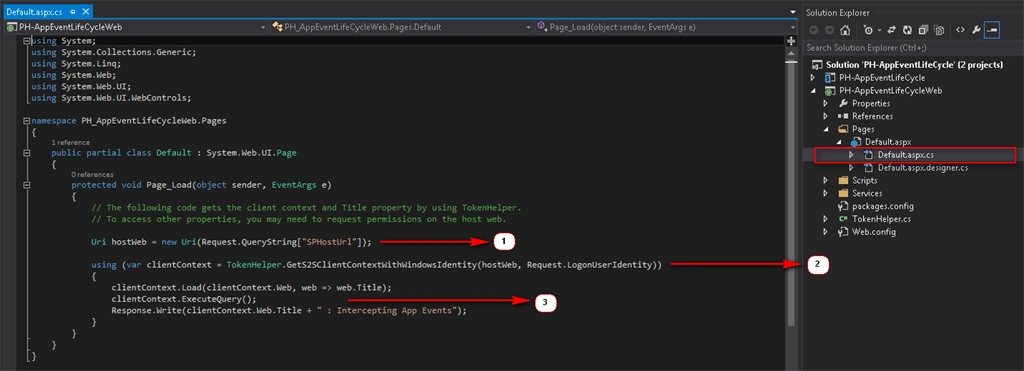Click the Solution Explorer panel title
Screen dimensions: 1024x371
click(x=837, y=12)
